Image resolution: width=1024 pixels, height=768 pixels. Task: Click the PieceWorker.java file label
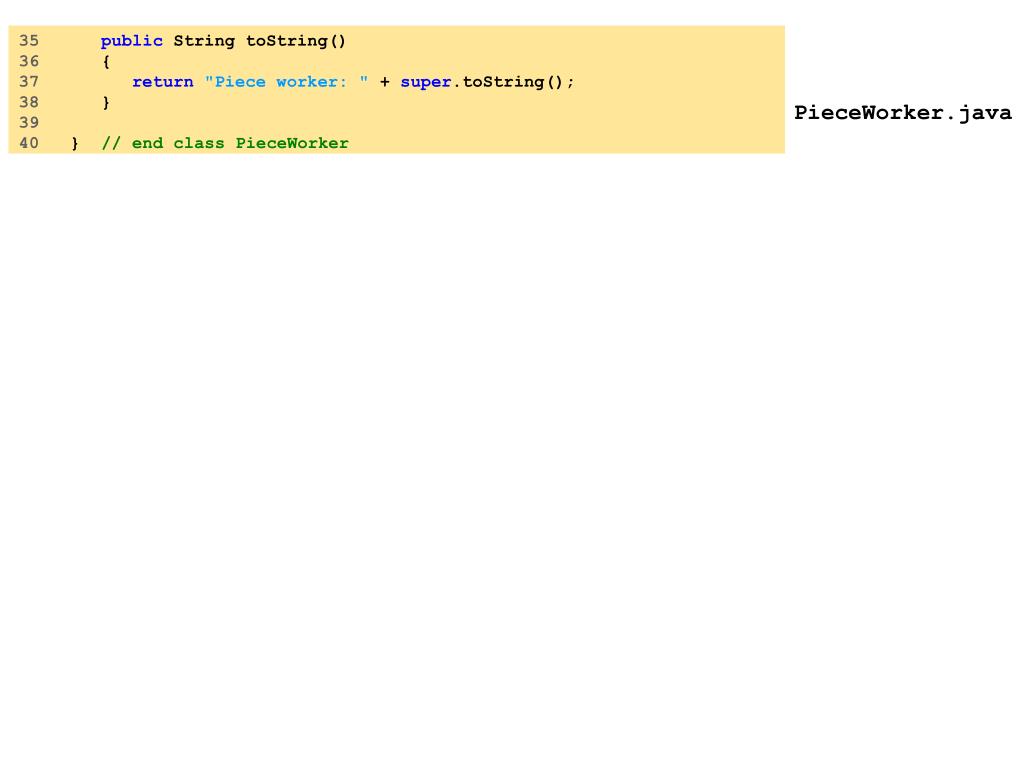(x=903, y=112)
